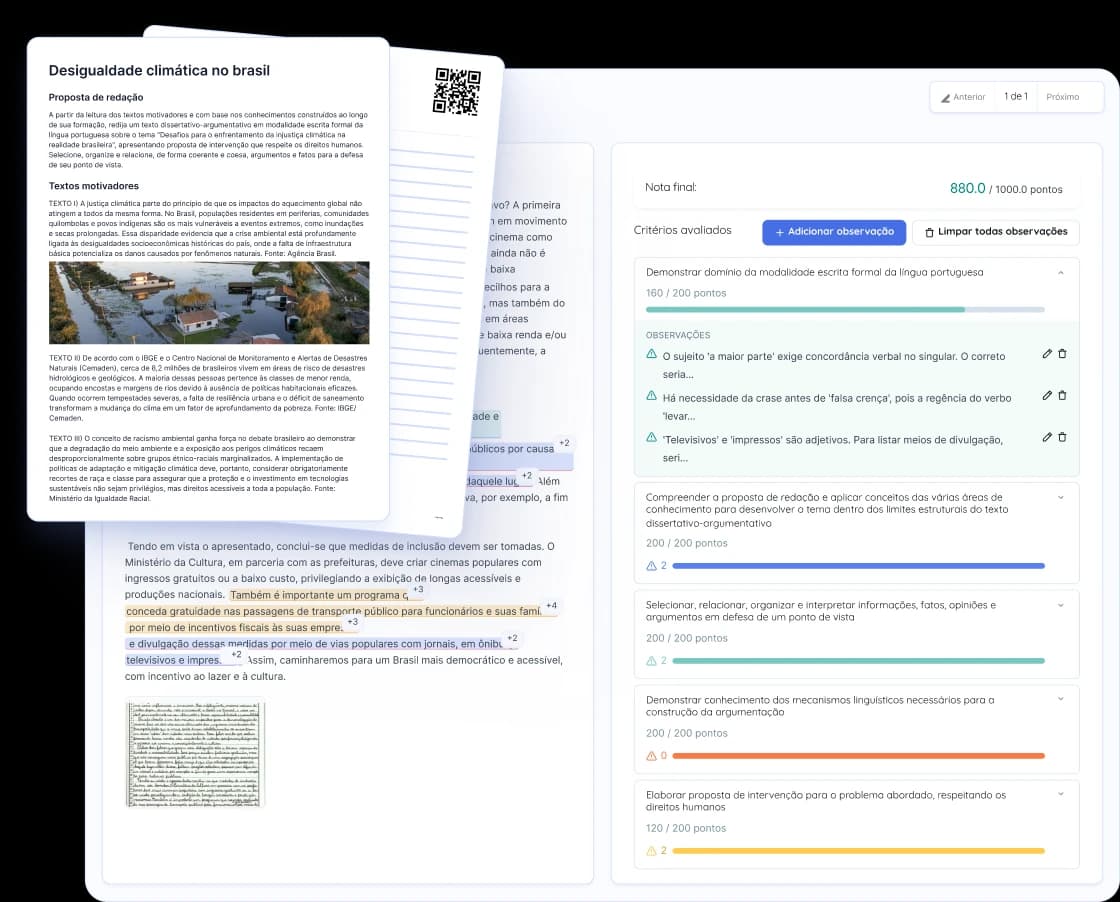Image resolution: width=1120 pixels, height=902 pixels.
Task: Click the 'Nota final:' label
Action: (671, 187)
